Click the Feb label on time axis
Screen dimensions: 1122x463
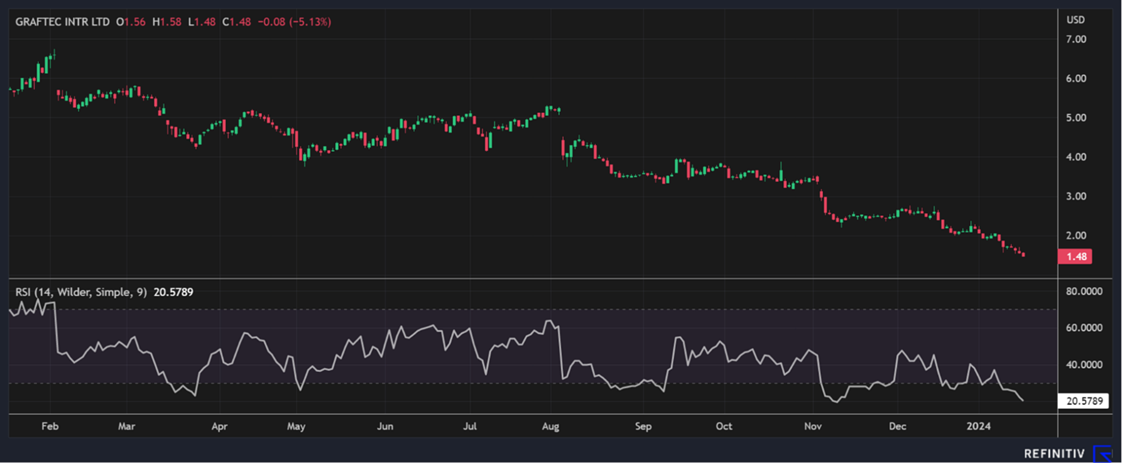click(49, 426)
